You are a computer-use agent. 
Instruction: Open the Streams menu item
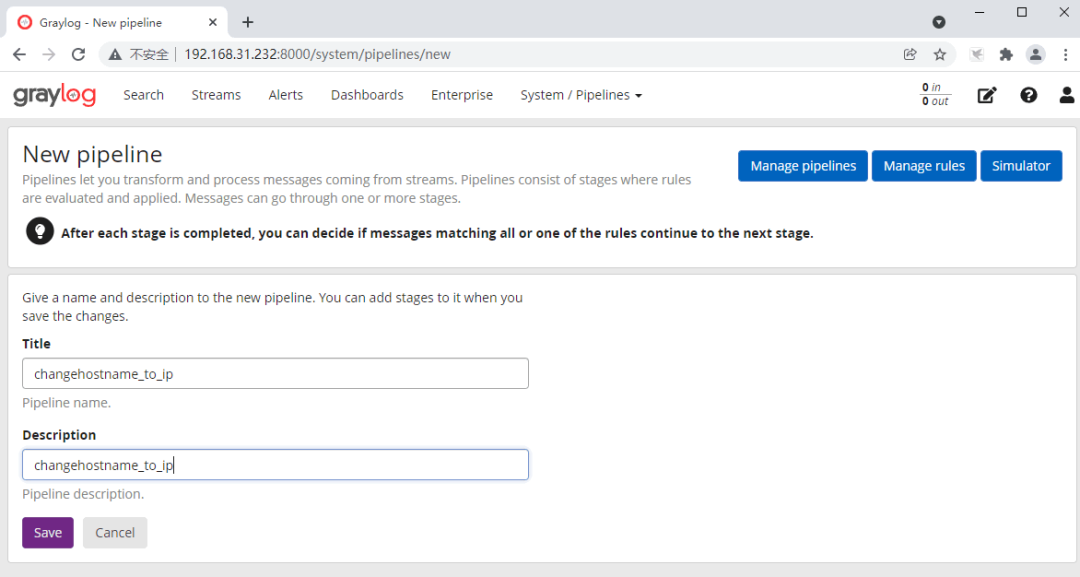[x=216, y=95]
